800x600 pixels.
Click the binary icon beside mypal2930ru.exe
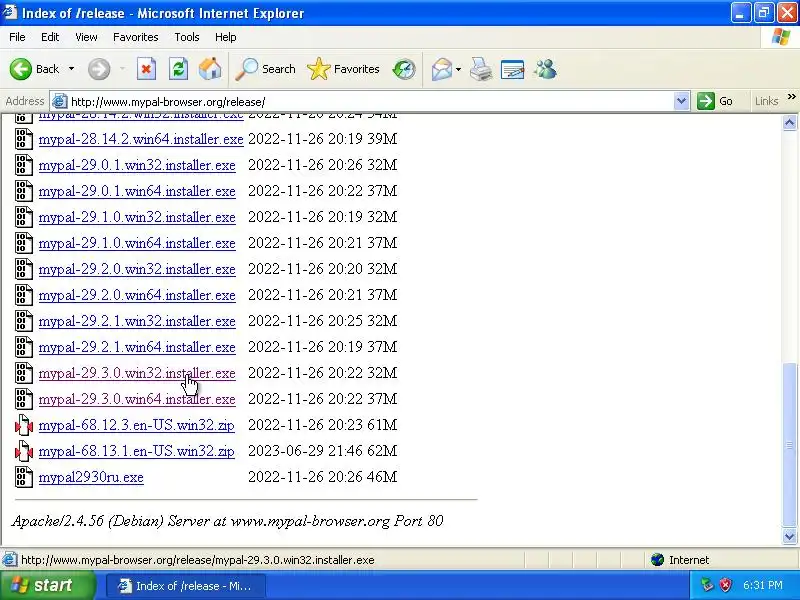(23, 477)
